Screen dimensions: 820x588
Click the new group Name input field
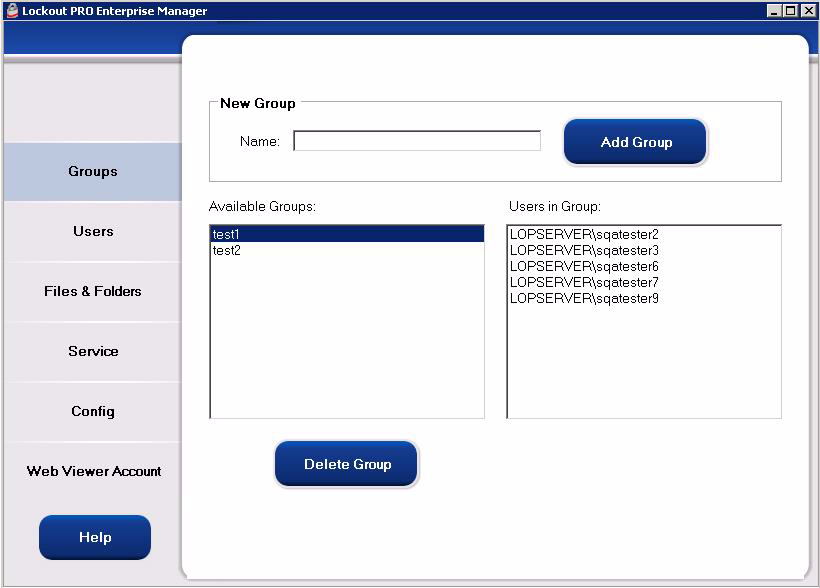416,141
